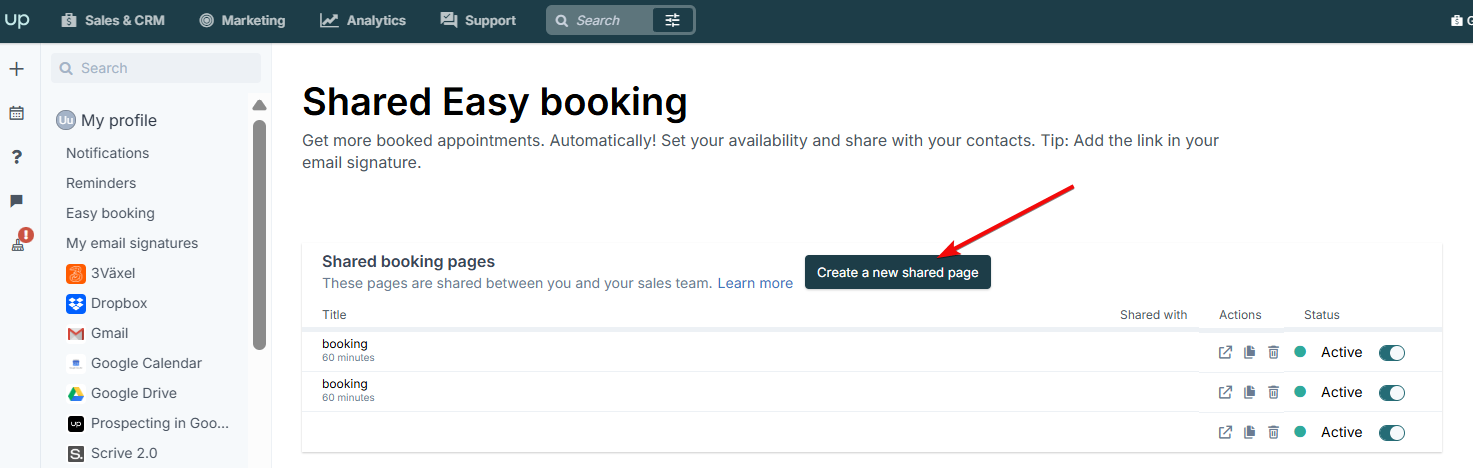This screenshot has width=1473, height=468.
Task: Open My email signatures
Action: coord(132,243)
